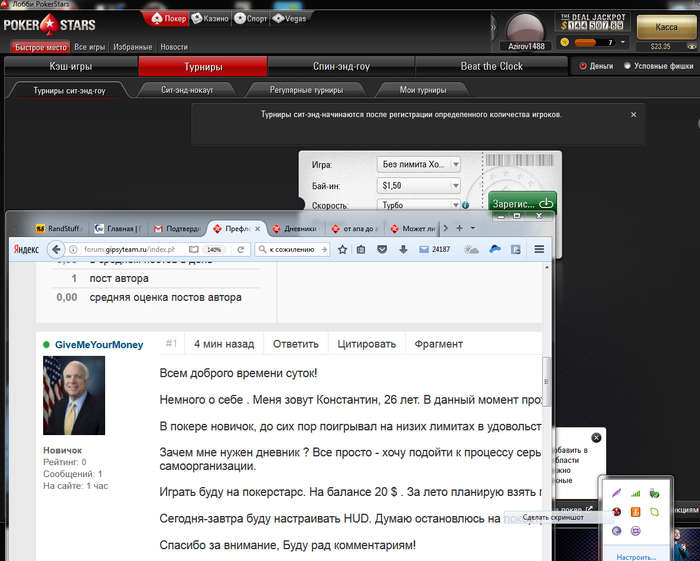Reload the page with refresh icon
The width and height of the screenshot is (700, 561).
point(241,249)
